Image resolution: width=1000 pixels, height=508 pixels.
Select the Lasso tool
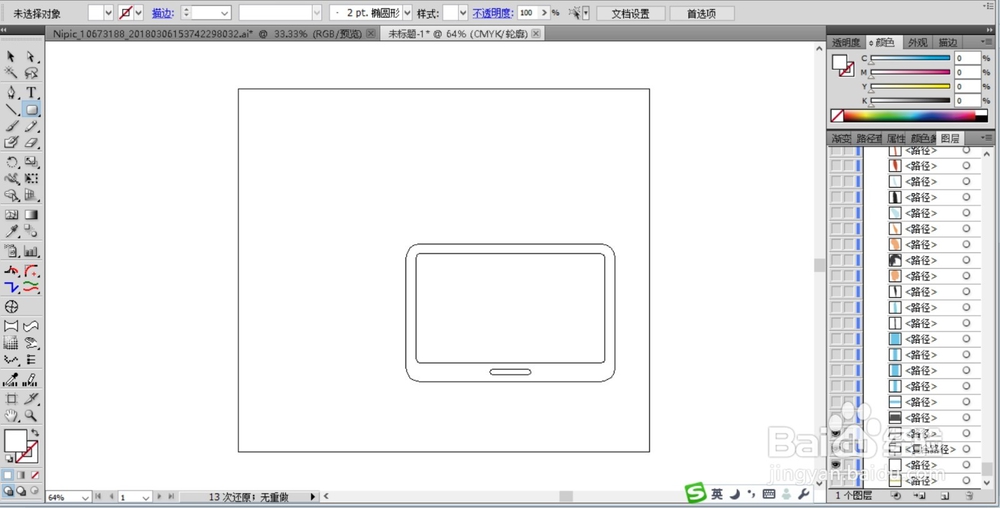pyautogui.click(x=31, y=73)
